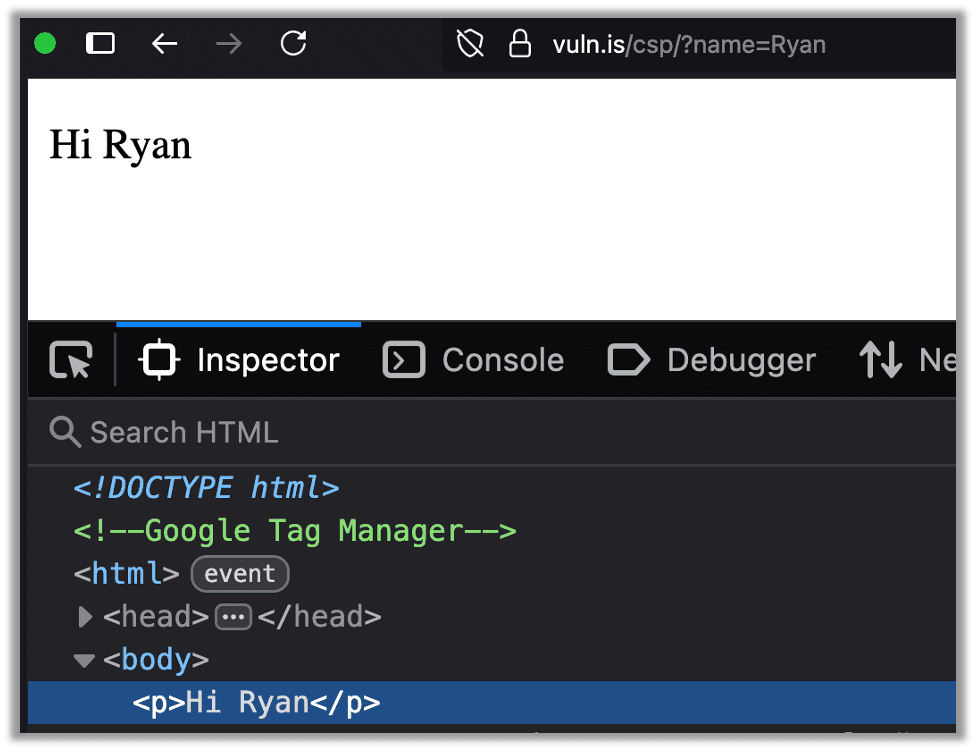Click the ellipsis to reveal head contents

coord(232,617)
